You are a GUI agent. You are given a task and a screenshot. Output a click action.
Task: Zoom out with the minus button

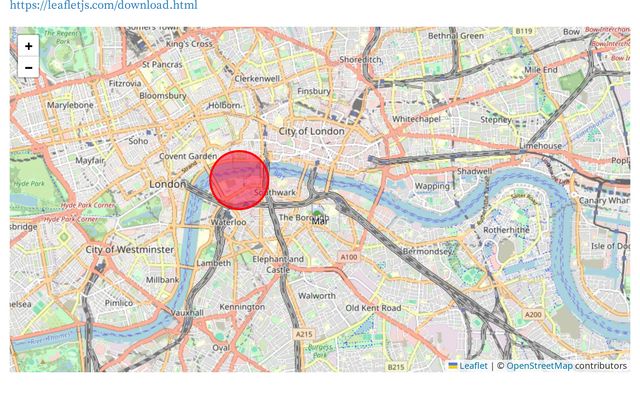[29, 67]
